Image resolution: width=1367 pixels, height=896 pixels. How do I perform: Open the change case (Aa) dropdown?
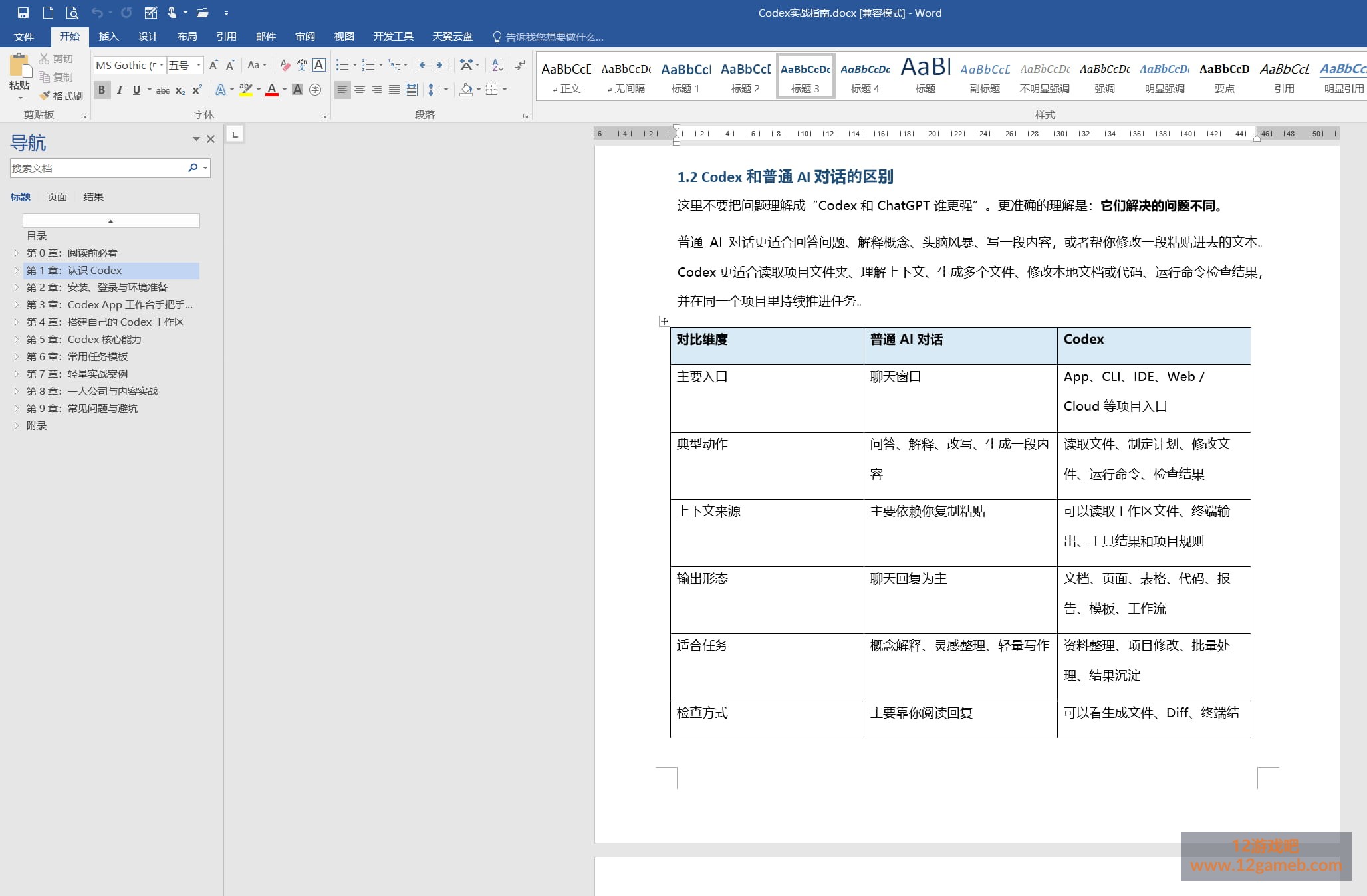pyautogui.click(x=257, y=65)
